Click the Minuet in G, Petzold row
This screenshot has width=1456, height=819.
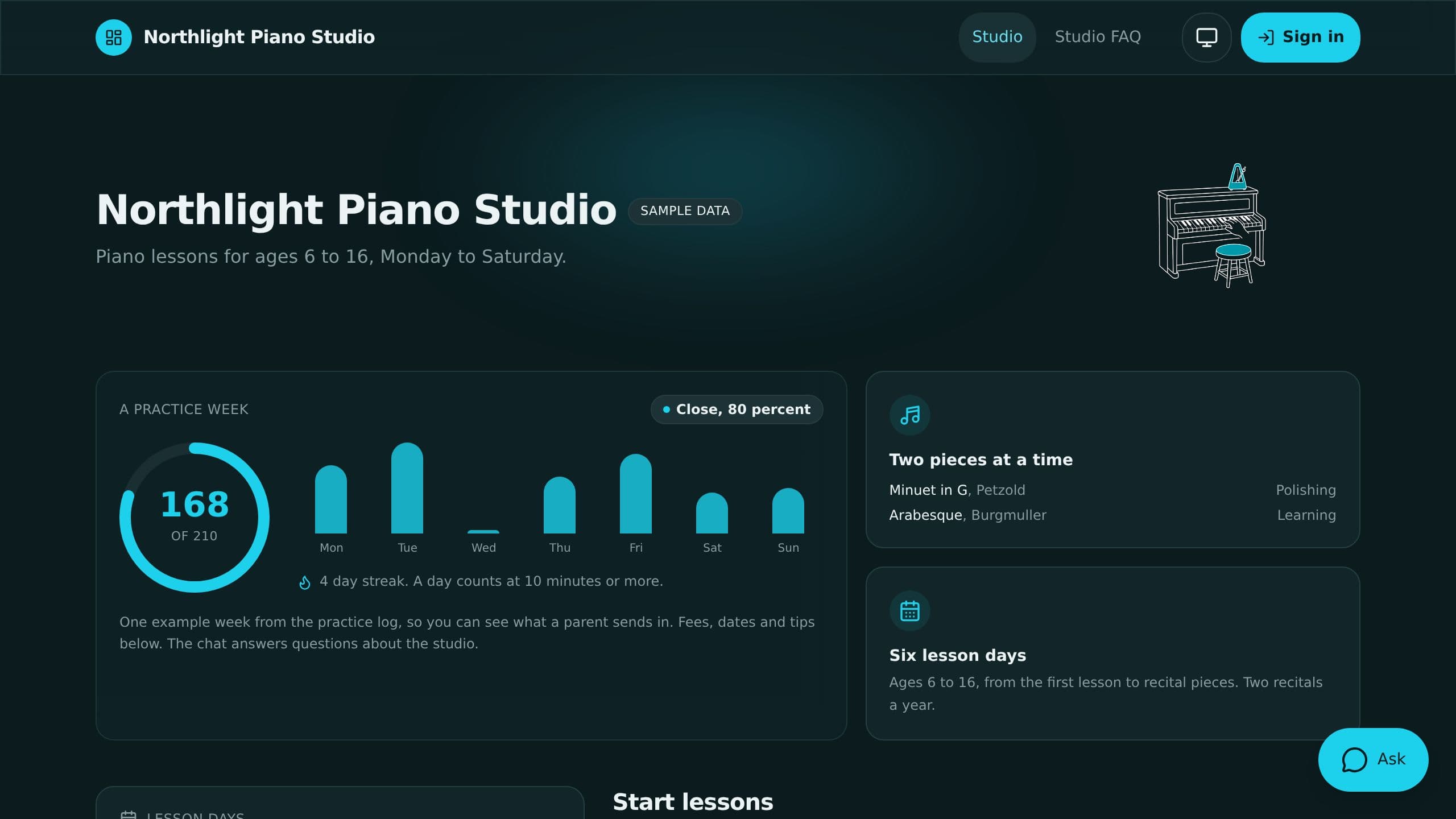coord(1112,490)
